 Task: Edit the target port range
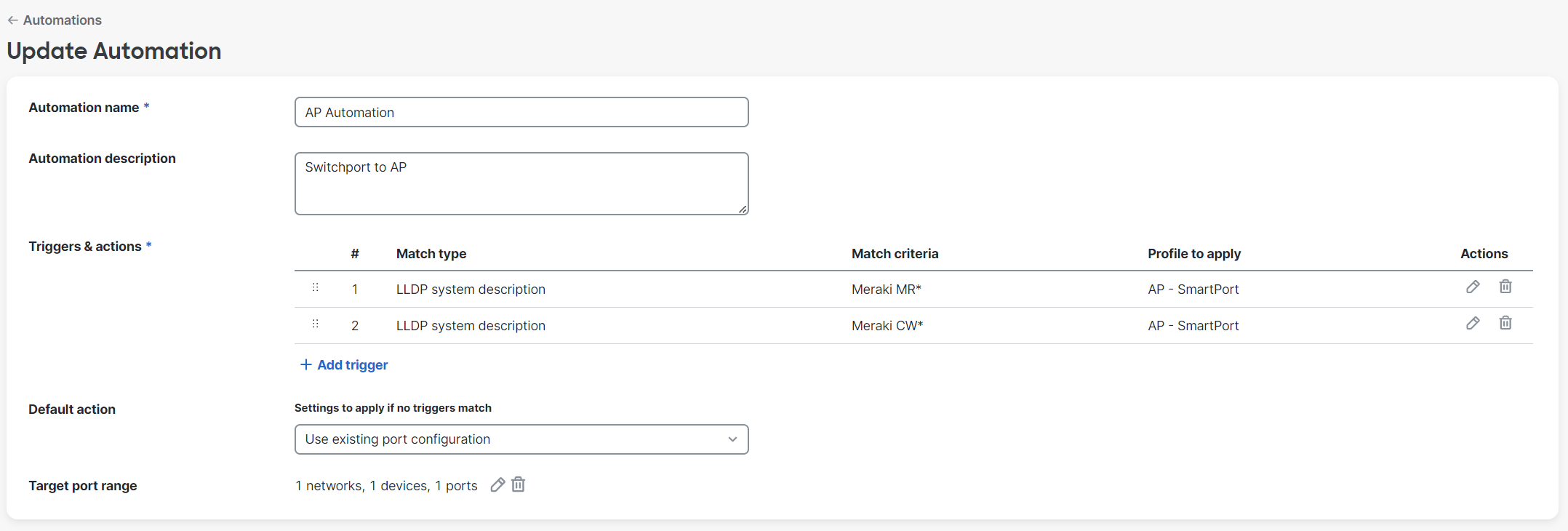497,485
